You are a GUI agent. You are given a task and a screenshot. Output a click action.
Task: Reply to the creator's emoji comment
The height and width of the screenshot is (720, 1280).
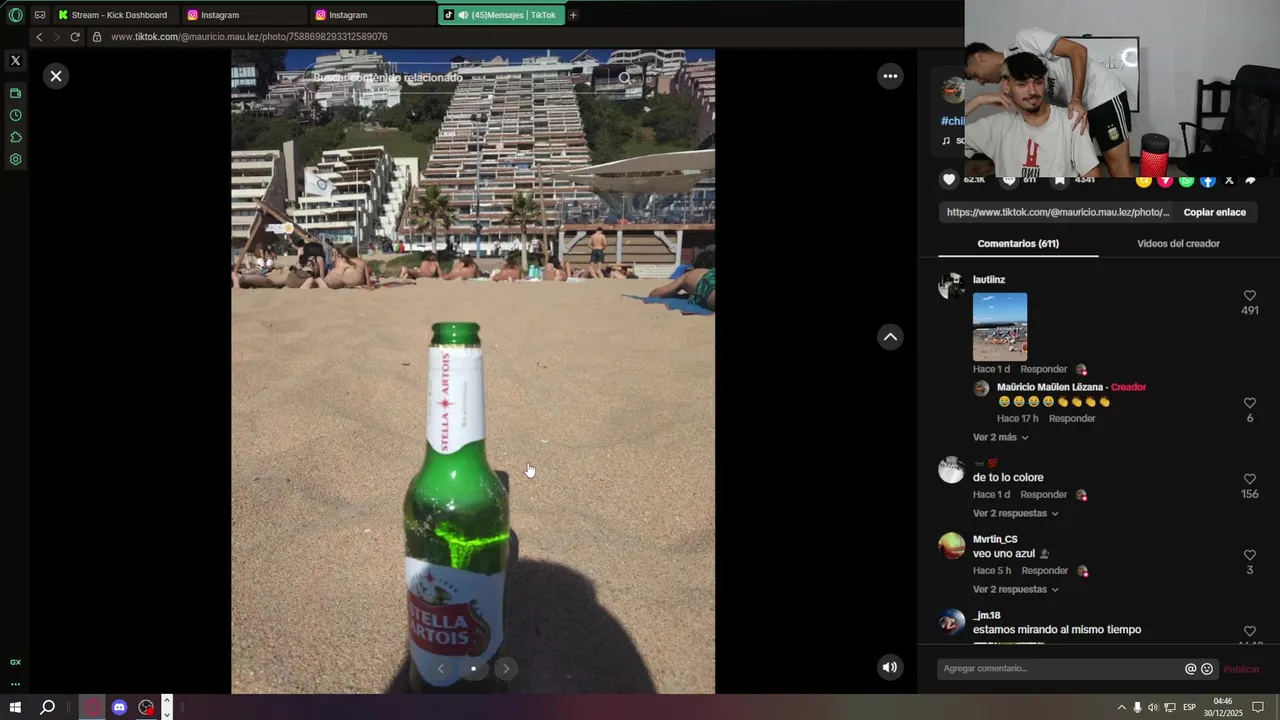[x=1072, y=418]
